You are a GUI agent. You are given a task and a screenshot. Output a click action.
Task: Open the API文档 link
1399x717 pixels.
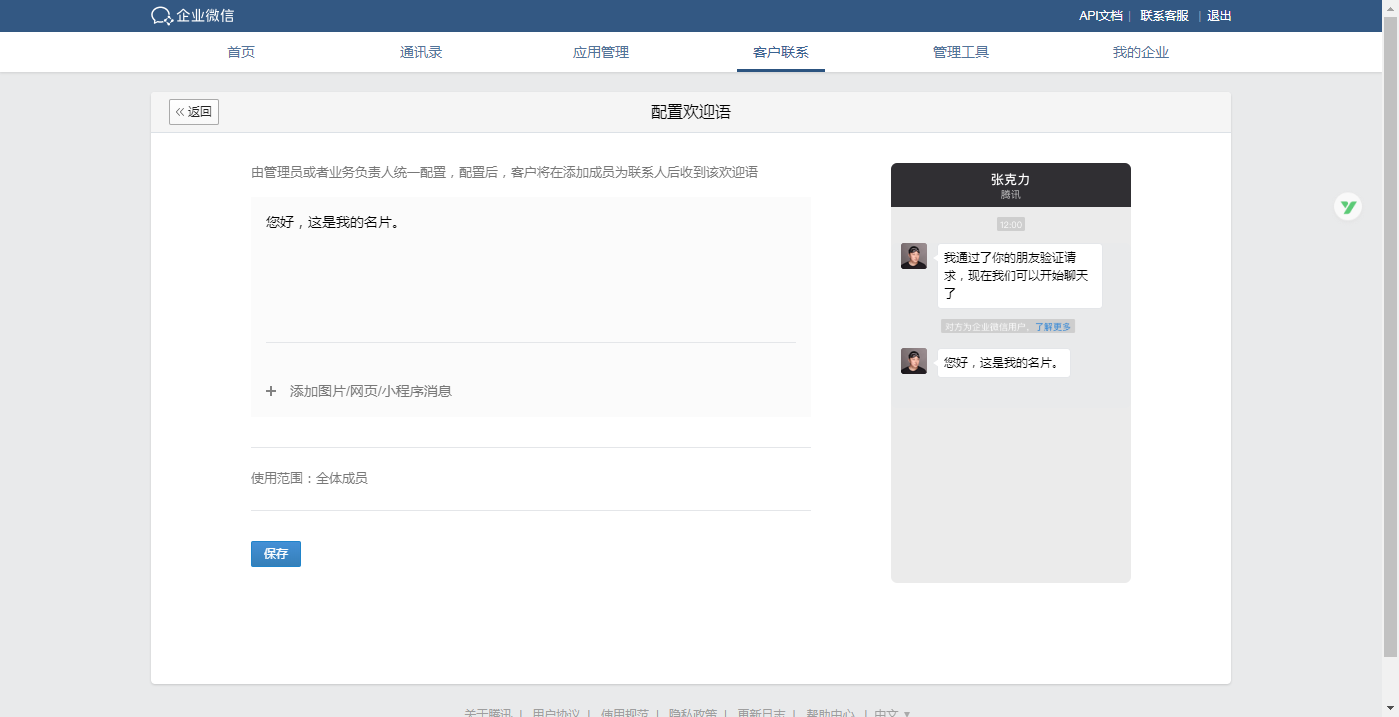click(x=1100, y=16)
